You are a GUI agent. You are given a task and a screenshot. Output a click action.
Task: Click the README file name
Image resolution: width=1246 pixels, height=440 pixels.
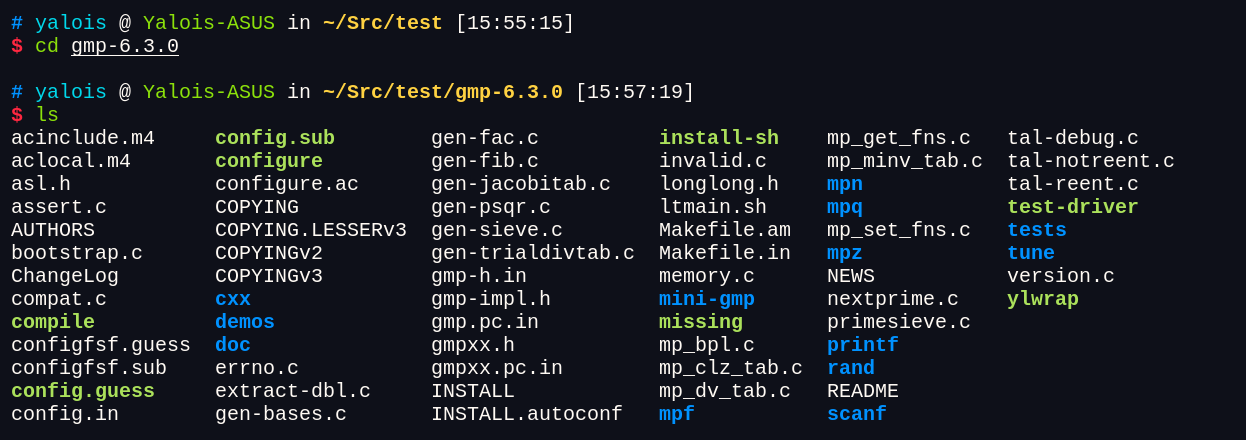(x=862, y=391)
